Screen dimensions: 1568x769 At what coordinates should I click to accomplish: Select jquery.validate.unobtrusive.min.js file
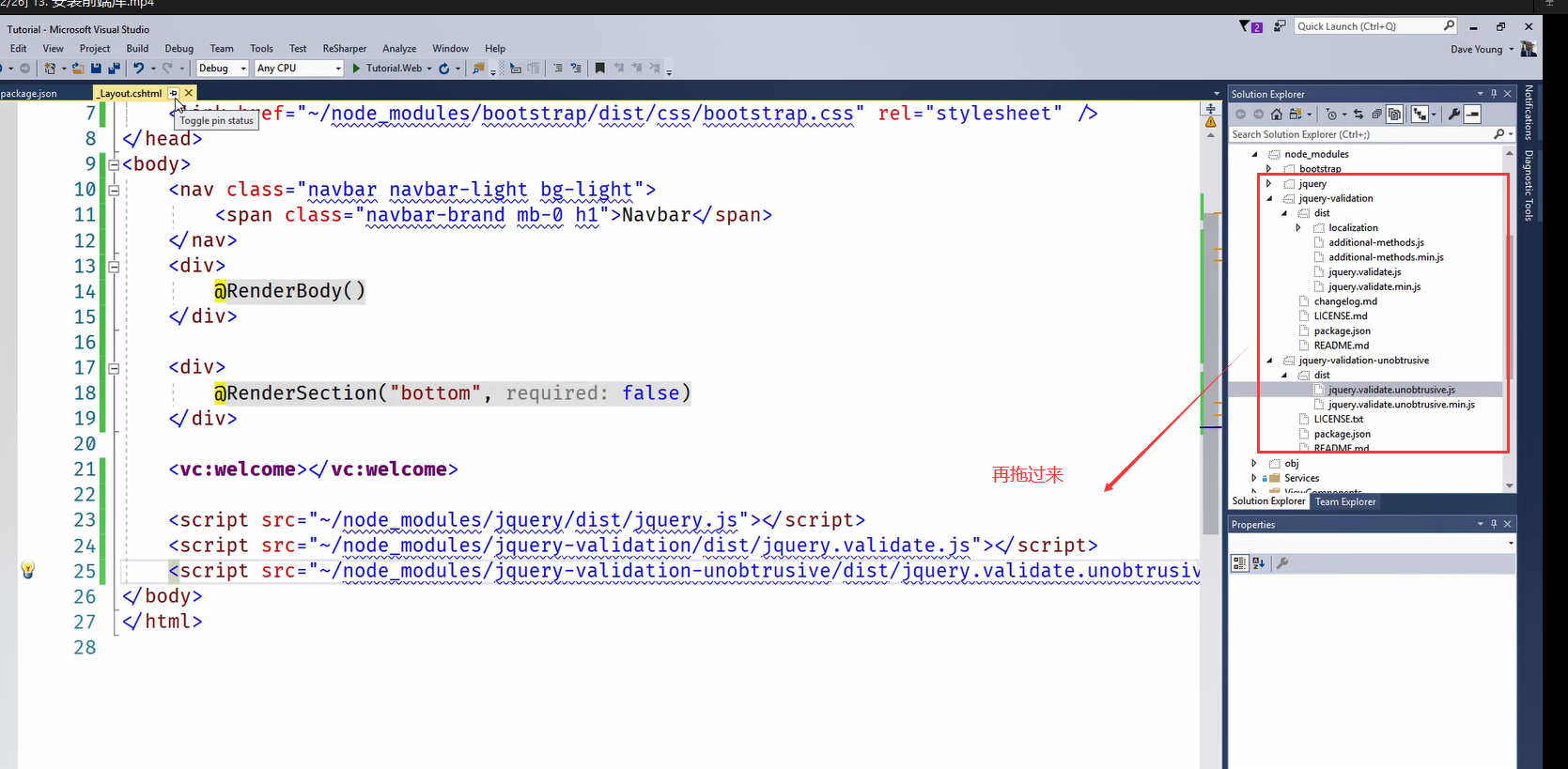(1401, 405)
